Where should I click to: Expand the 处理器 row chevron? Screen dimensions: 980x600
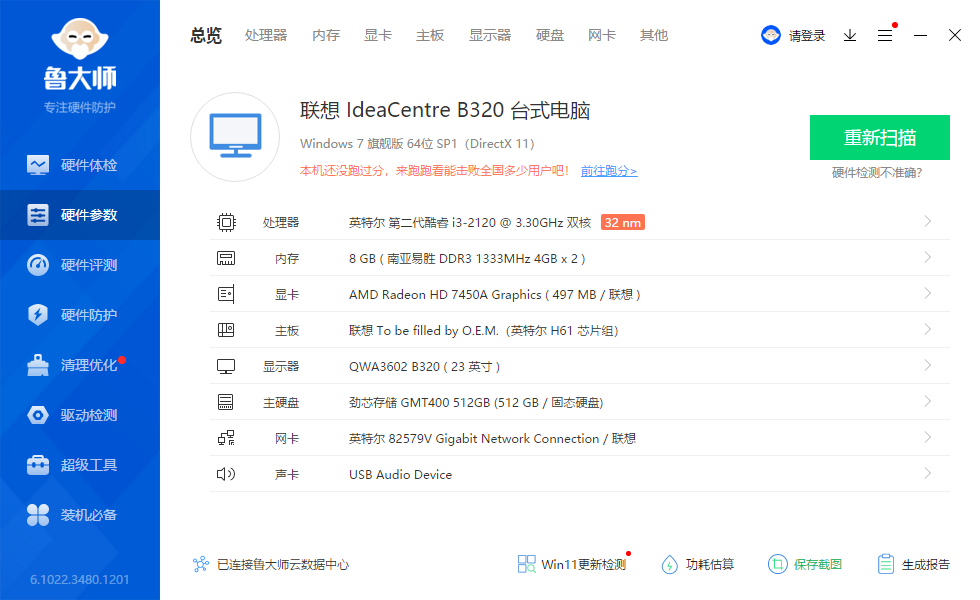pos(928,221)
